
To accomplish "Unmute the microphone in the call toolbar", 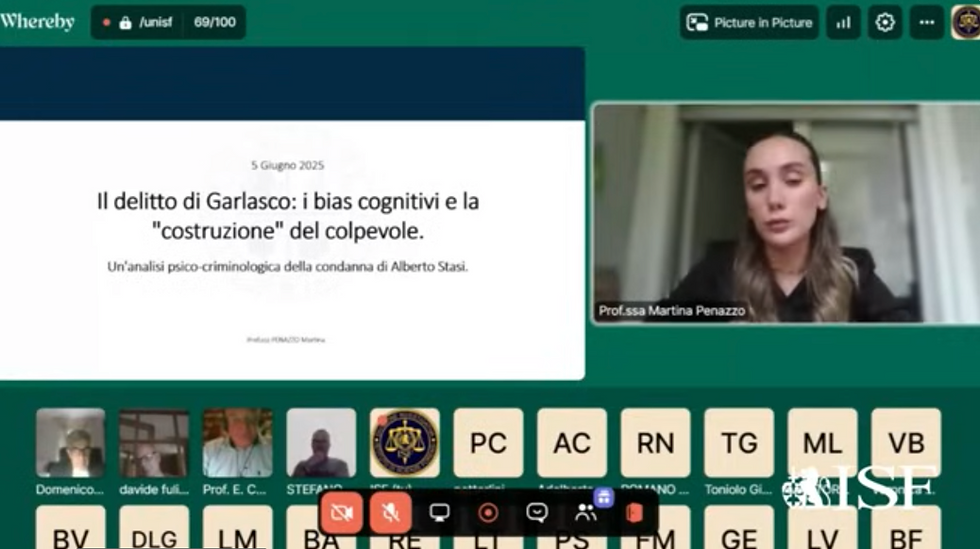I will (x=390, y=513).
